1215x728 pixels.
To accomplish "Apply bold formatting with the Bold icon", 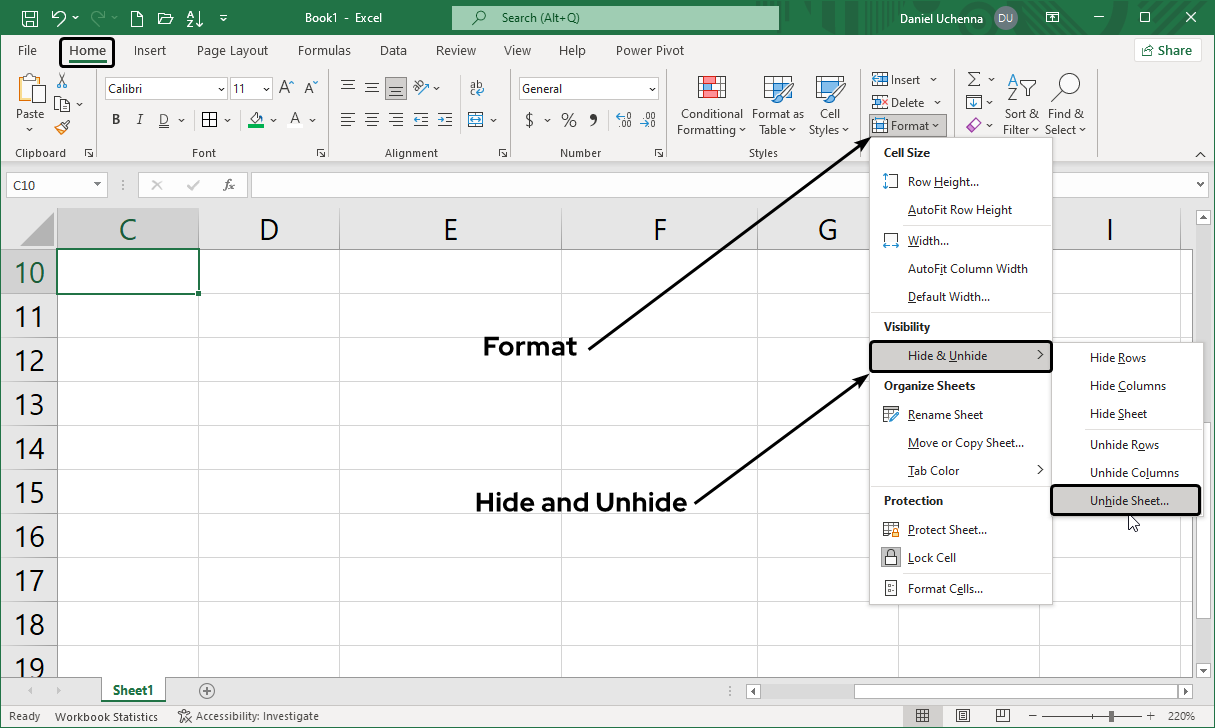I will 115,119.
